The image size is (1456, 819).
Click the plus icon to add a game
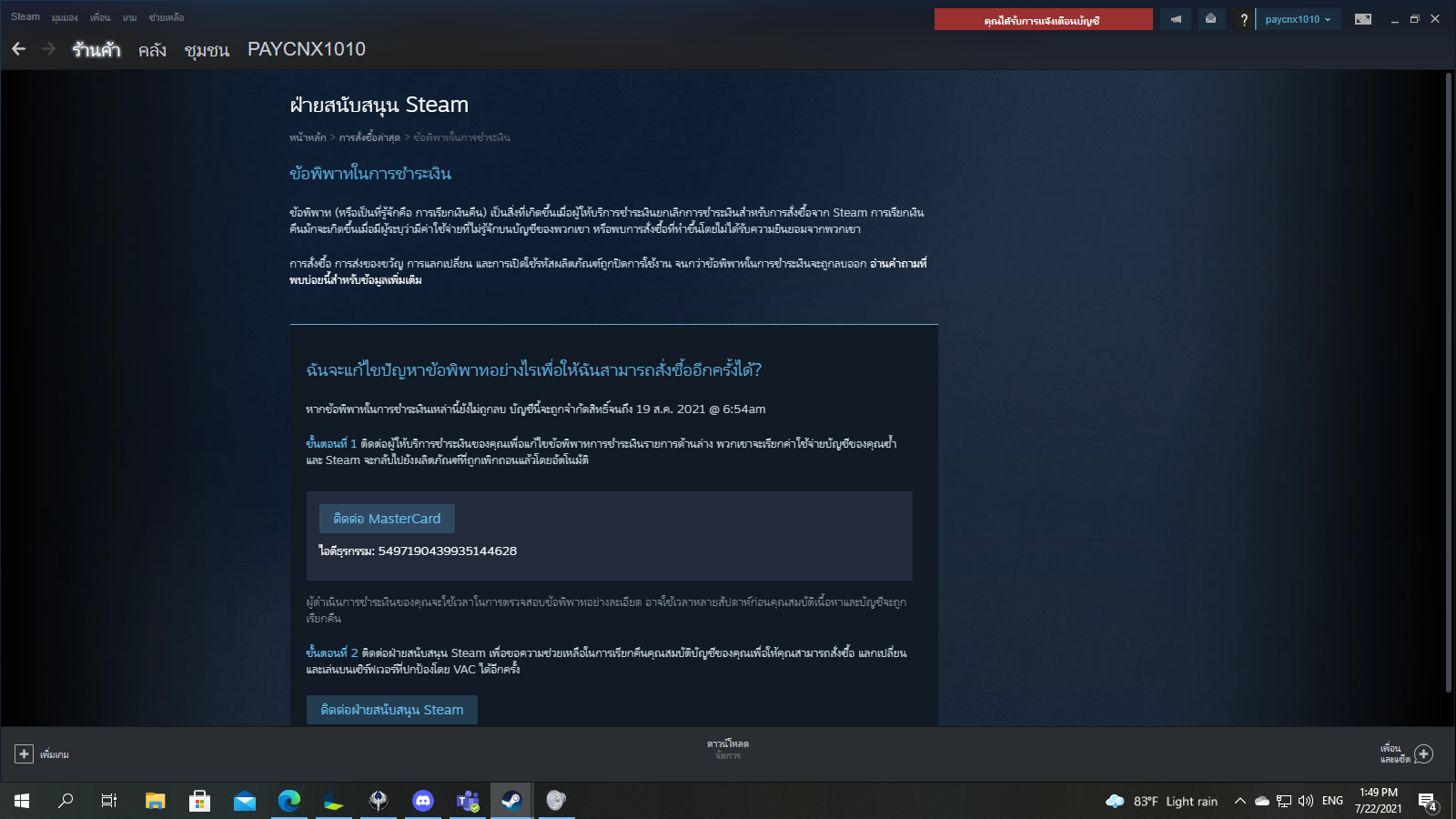click(24, 754)
